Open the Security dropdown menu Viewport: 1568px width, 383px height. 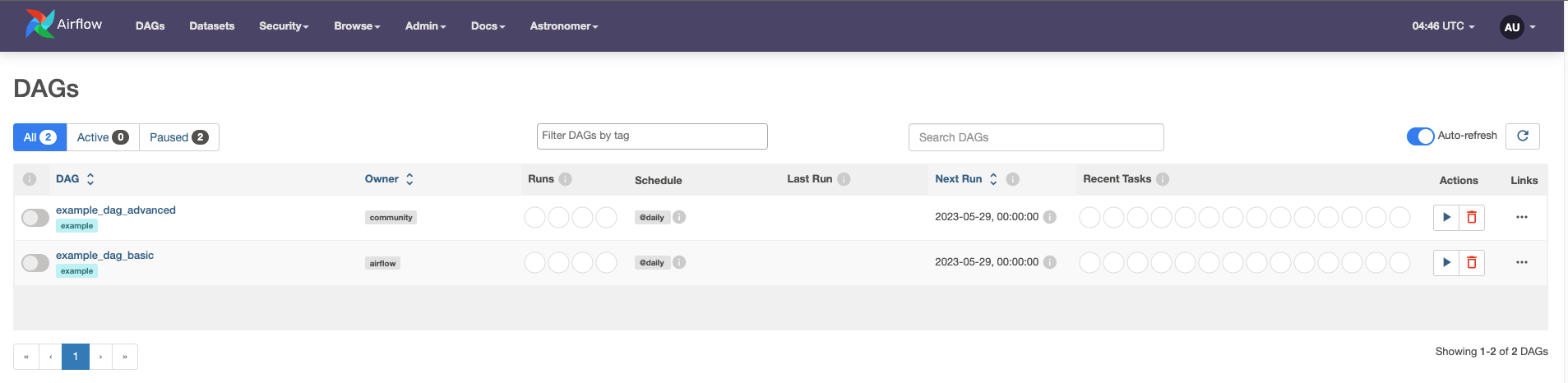[284, 26]
